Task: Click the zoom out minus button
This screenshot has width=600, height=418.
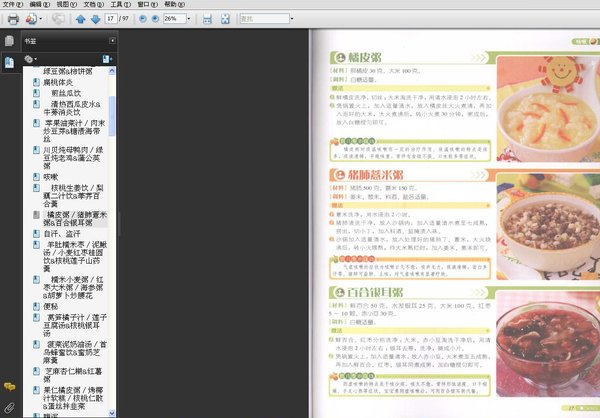Action: pyautogui.click(x=143, y=18)
